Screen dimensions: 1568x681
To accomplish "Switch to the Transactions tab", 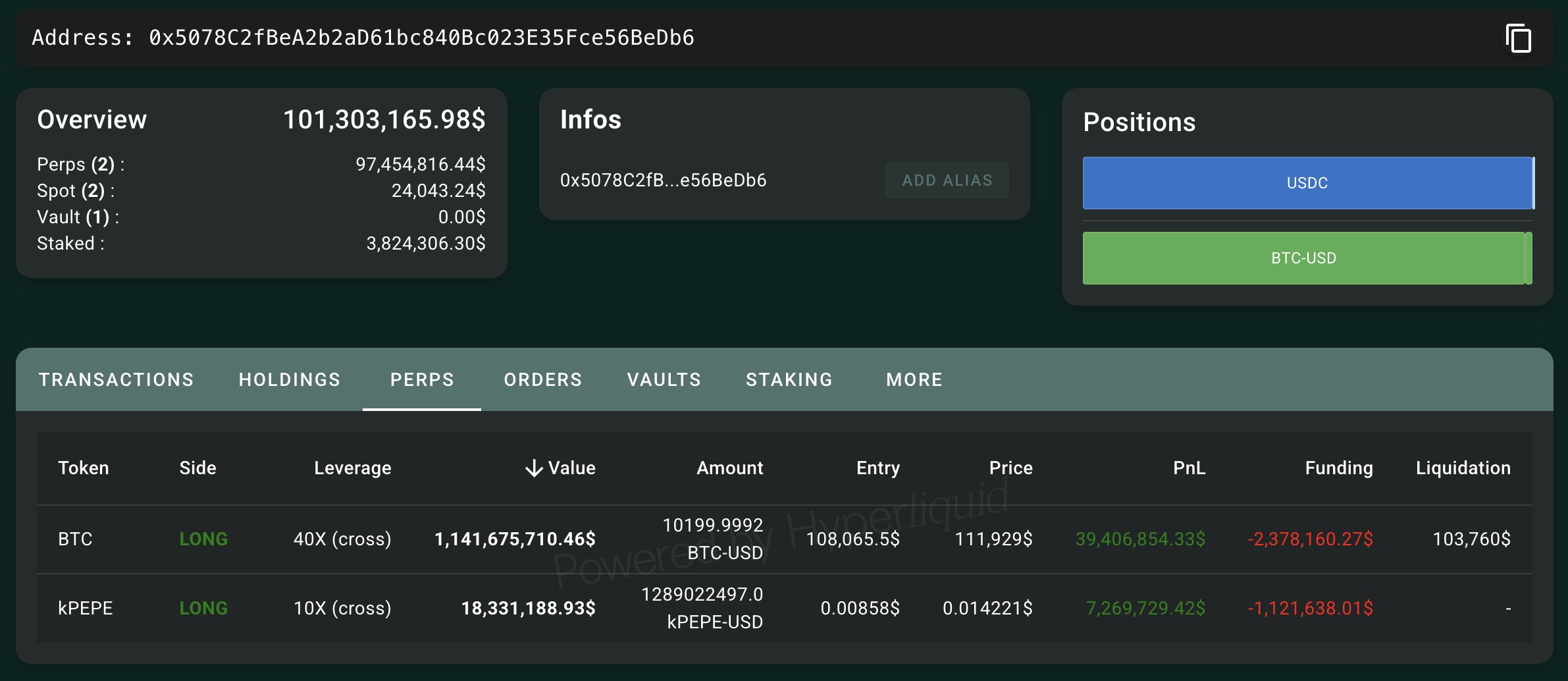I will coord(116,379).
